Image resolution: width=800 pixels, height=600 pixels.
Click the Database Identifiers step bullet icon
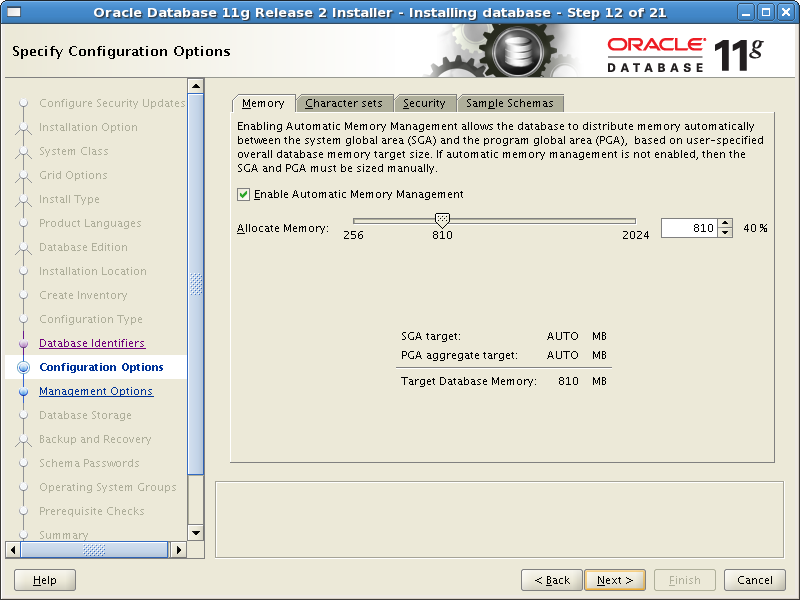(x=23, y=343)
